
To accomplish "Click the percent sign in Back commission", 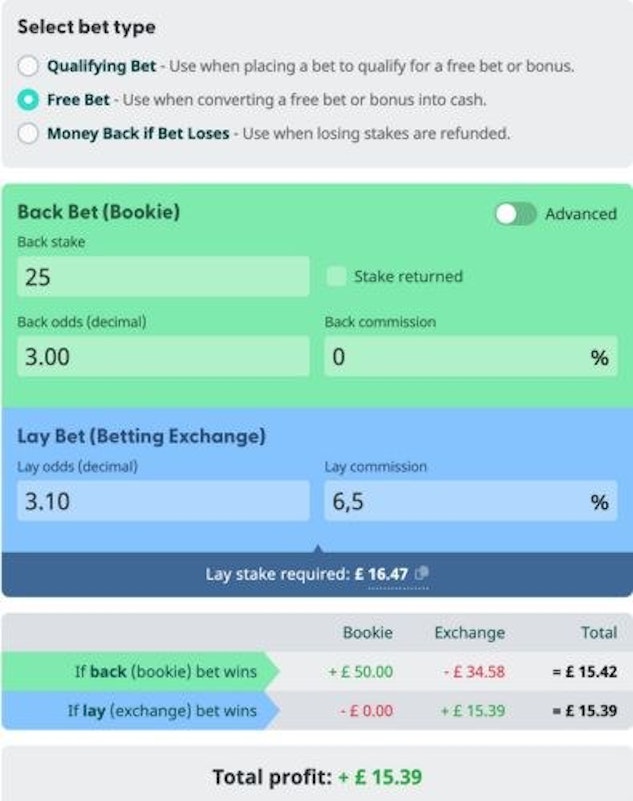I will pyautogui.click(x=599, y=357).
